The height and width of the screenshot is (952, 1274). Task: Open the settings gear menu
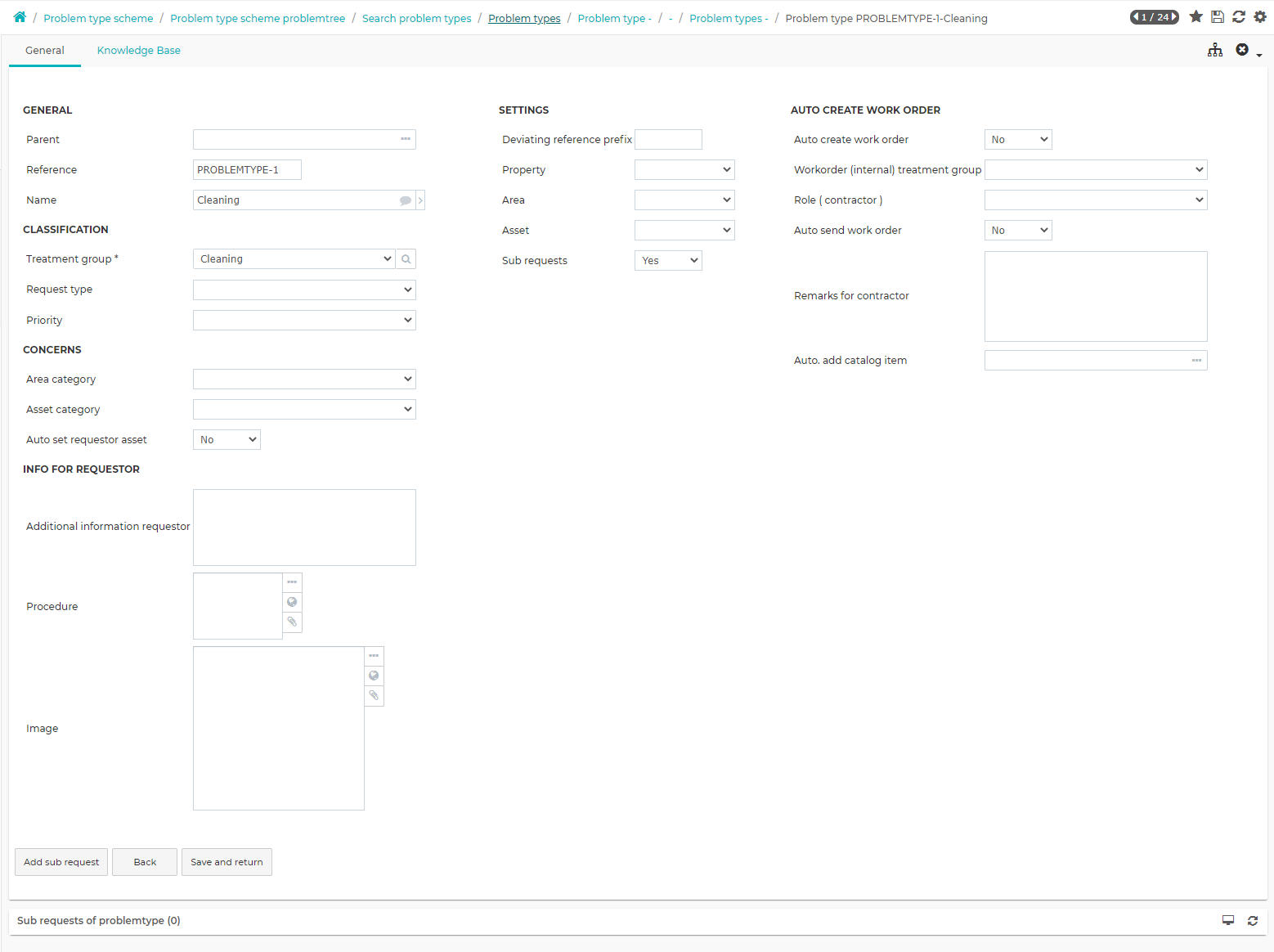tap(1260, 17)
